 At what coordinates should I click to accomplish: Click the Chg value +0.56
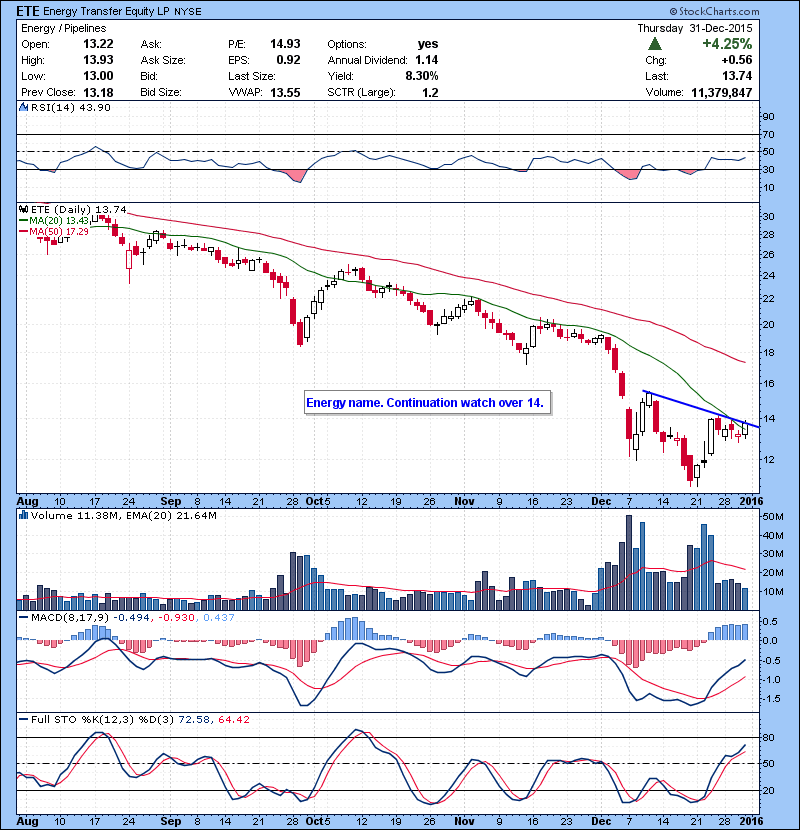point(736,60)
